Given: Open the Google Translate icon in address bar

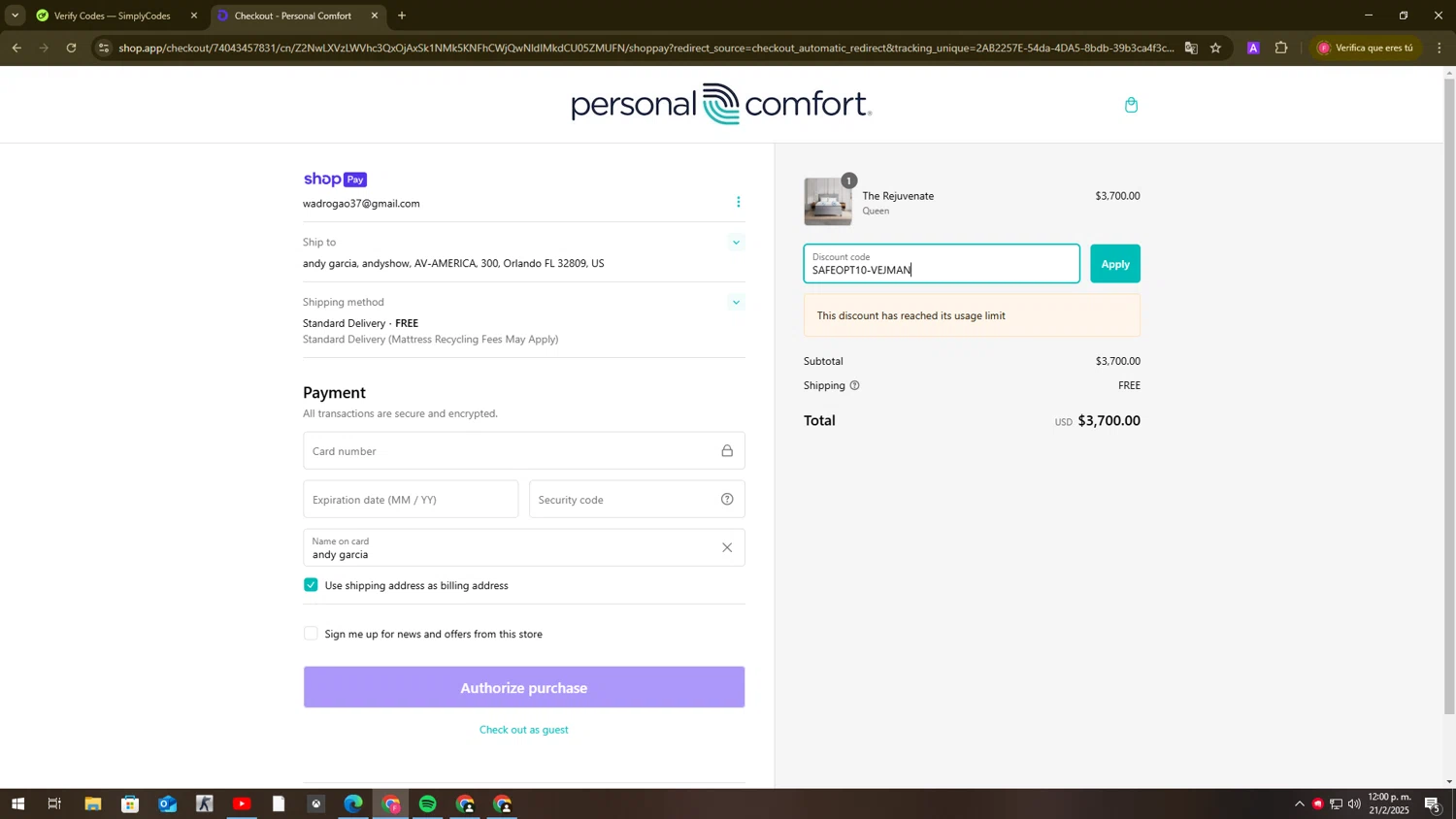Looking at the screenshot, I should click(1191, 48).
